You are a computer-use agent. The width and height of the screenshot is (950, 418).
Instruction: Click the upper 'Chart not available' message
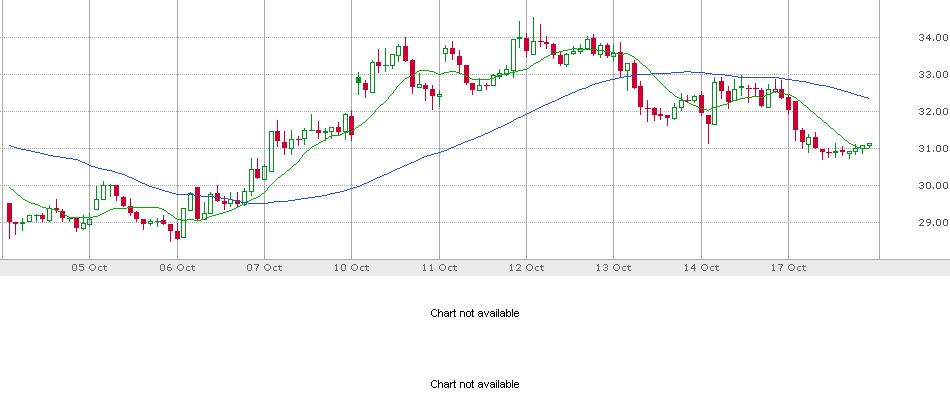[475, 313]
